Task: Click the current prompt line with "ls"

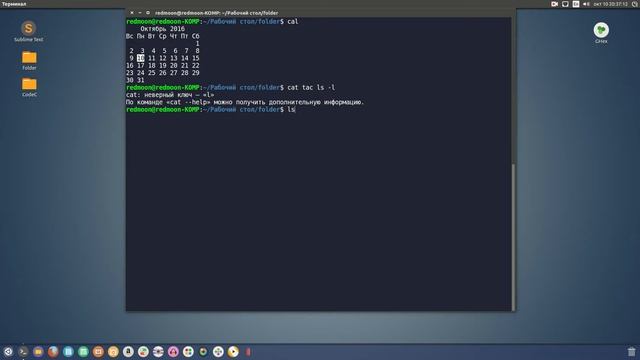Action: point(210,109)
